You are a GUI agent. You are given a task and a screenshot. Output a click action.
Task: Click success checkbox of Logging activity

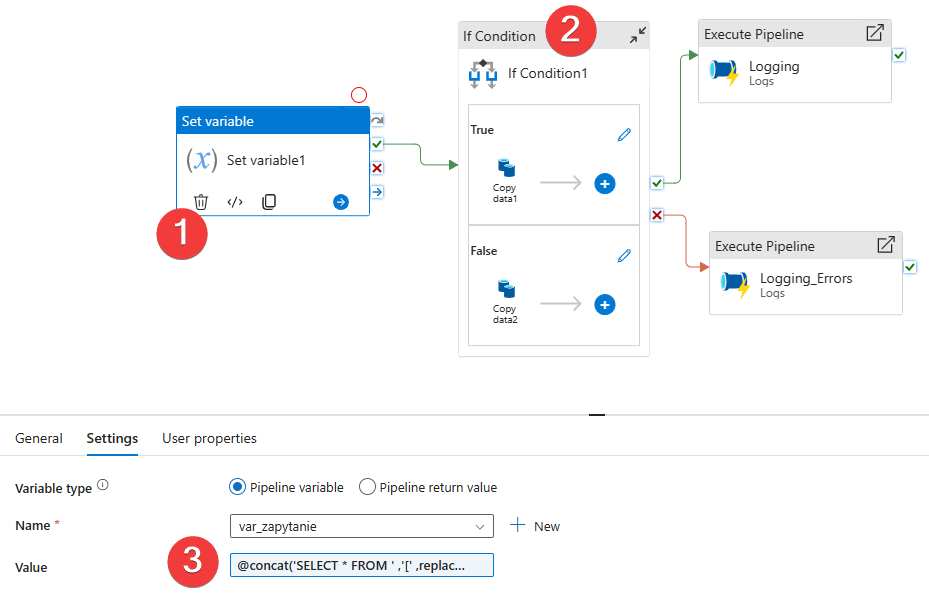click(899, 55)
